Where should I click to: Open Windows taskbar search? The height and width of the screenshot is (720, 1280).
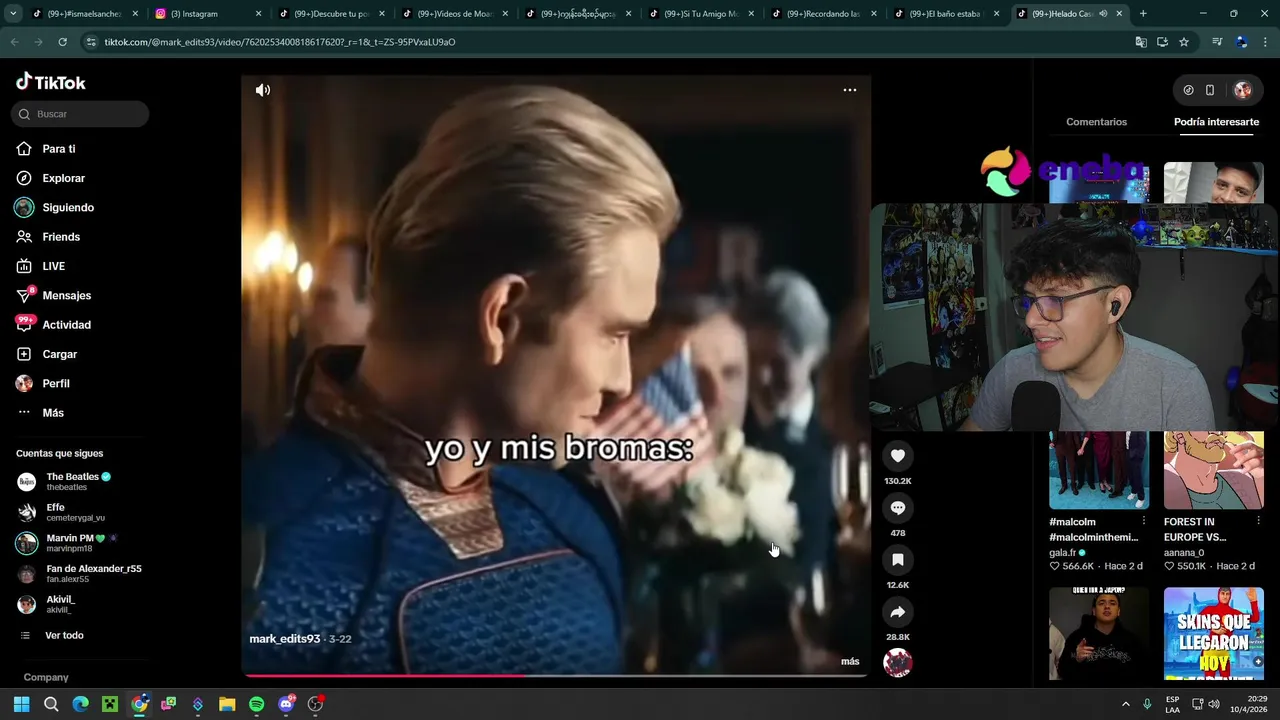[x=51, y=704]
